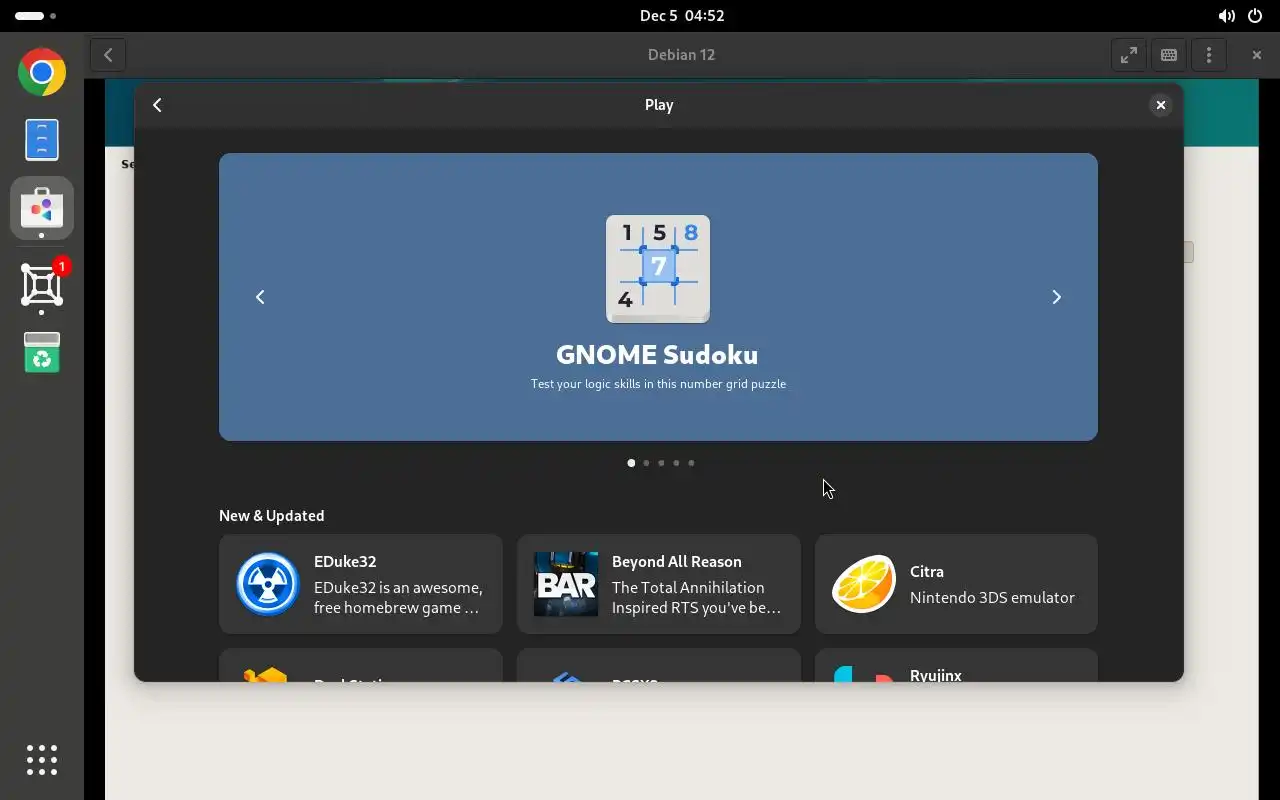Select the second carousel page dot
Viewport: 1280px width, 800px height.
click(x=646, y=463)
